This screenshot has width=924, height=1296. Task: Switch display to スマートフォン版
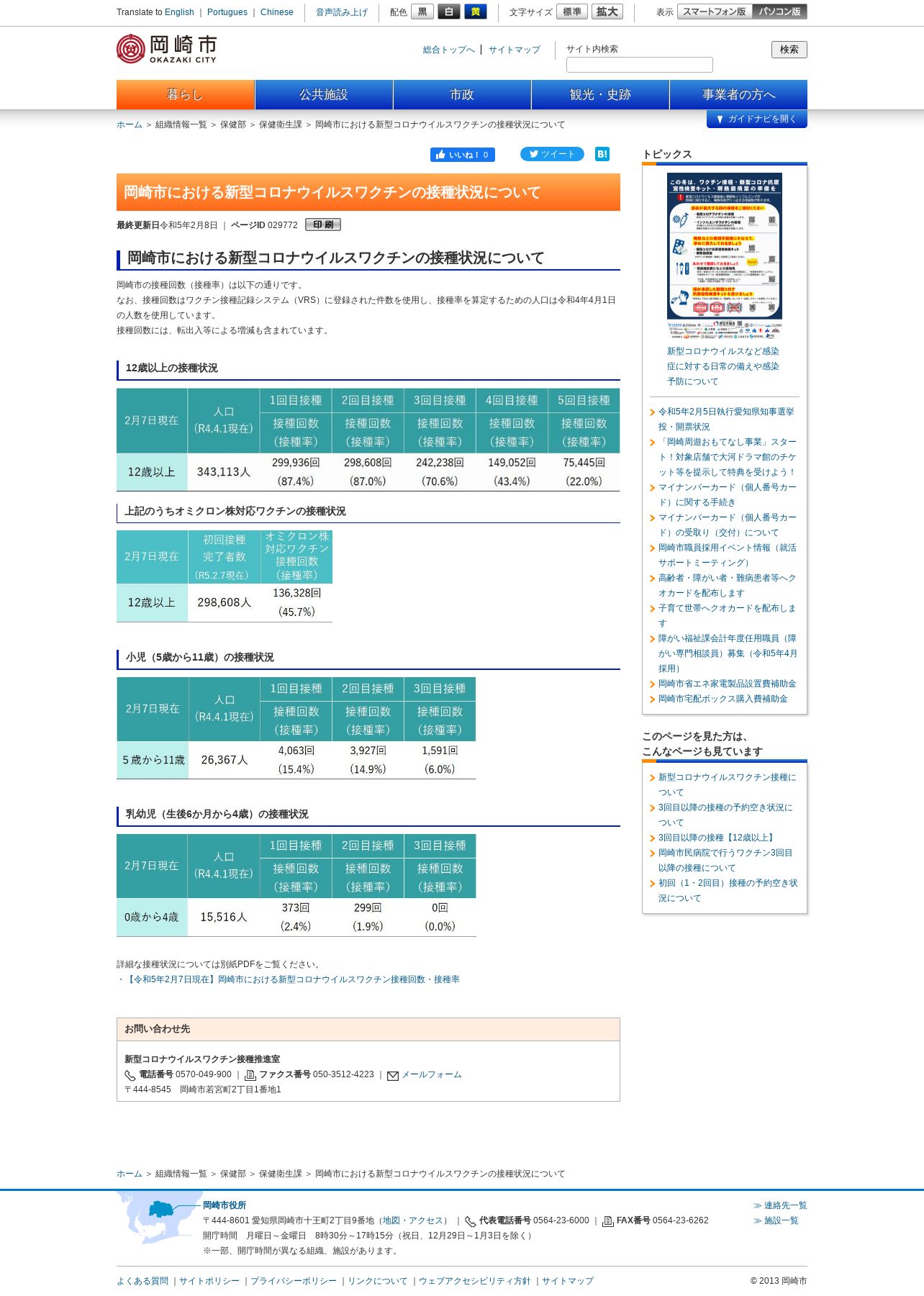click(715, 12)
